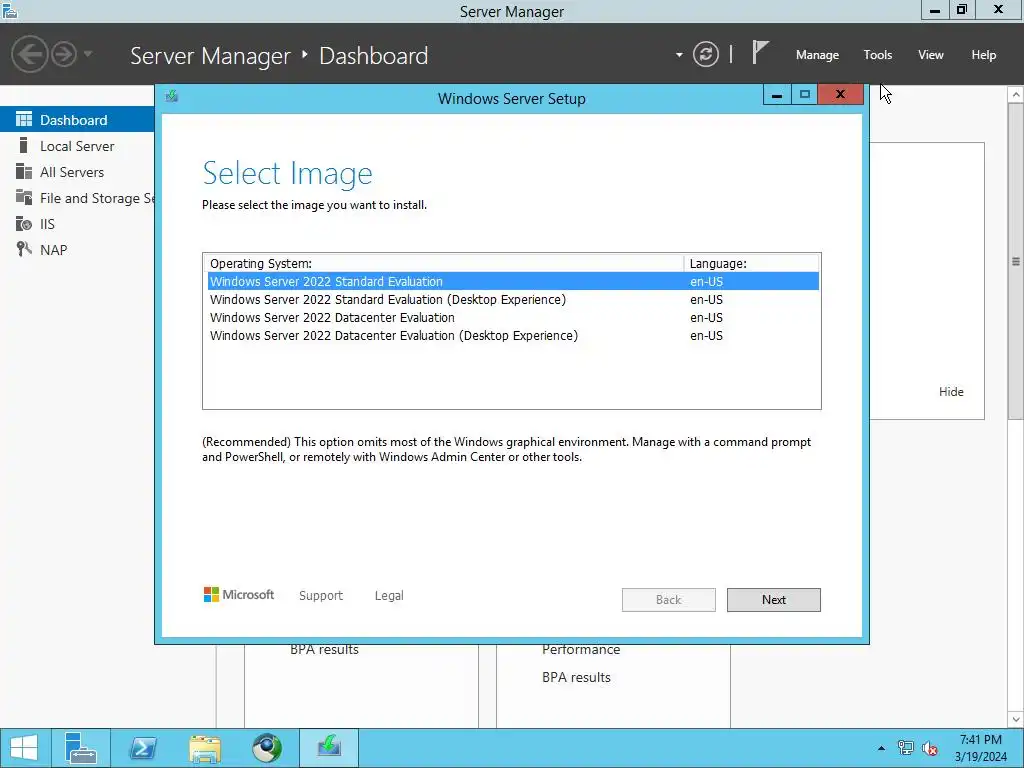This screenshot has width=1024, height=768.
Task: Select Datacenter Evaluation (Desktop Experience) image
Action: tap(513, 336)
